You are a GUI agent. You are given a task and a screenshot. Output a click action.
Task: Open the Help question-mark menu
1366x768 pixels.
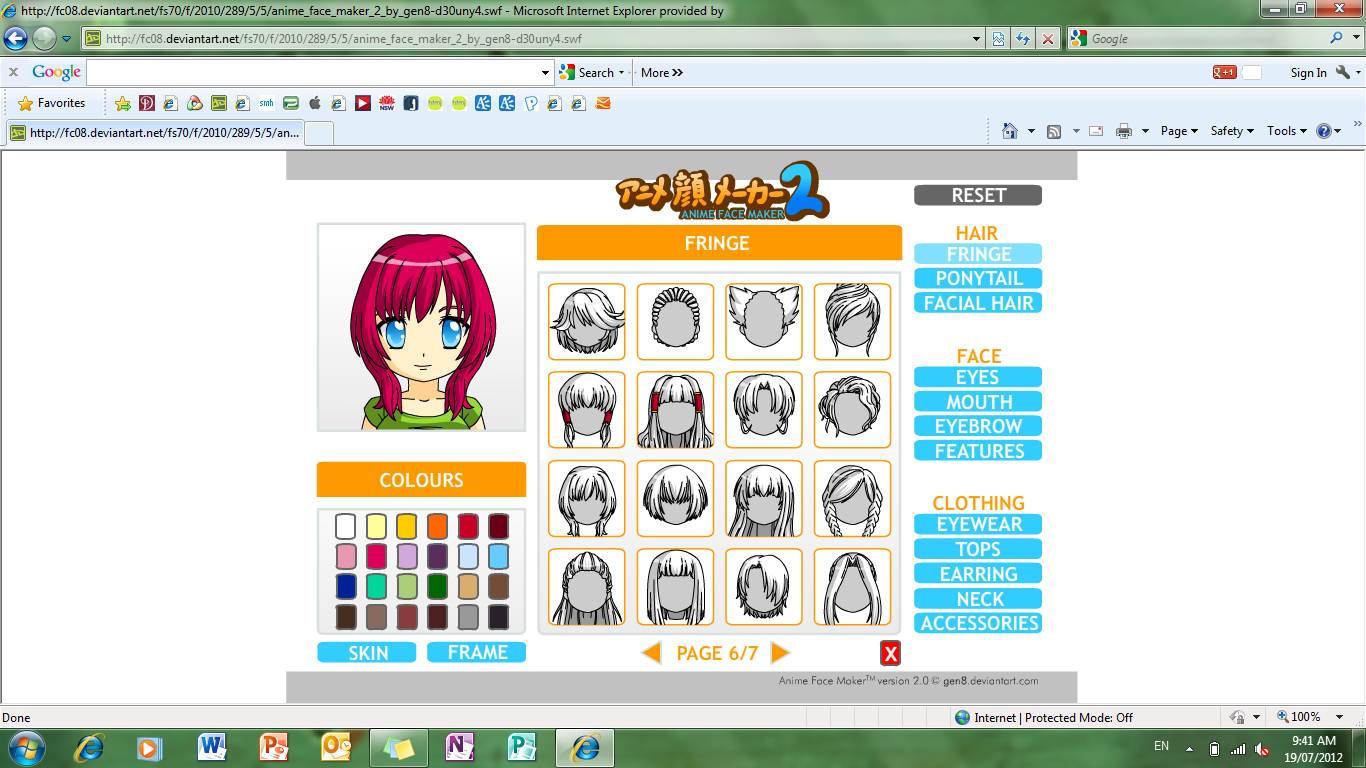click(1327, 131)
